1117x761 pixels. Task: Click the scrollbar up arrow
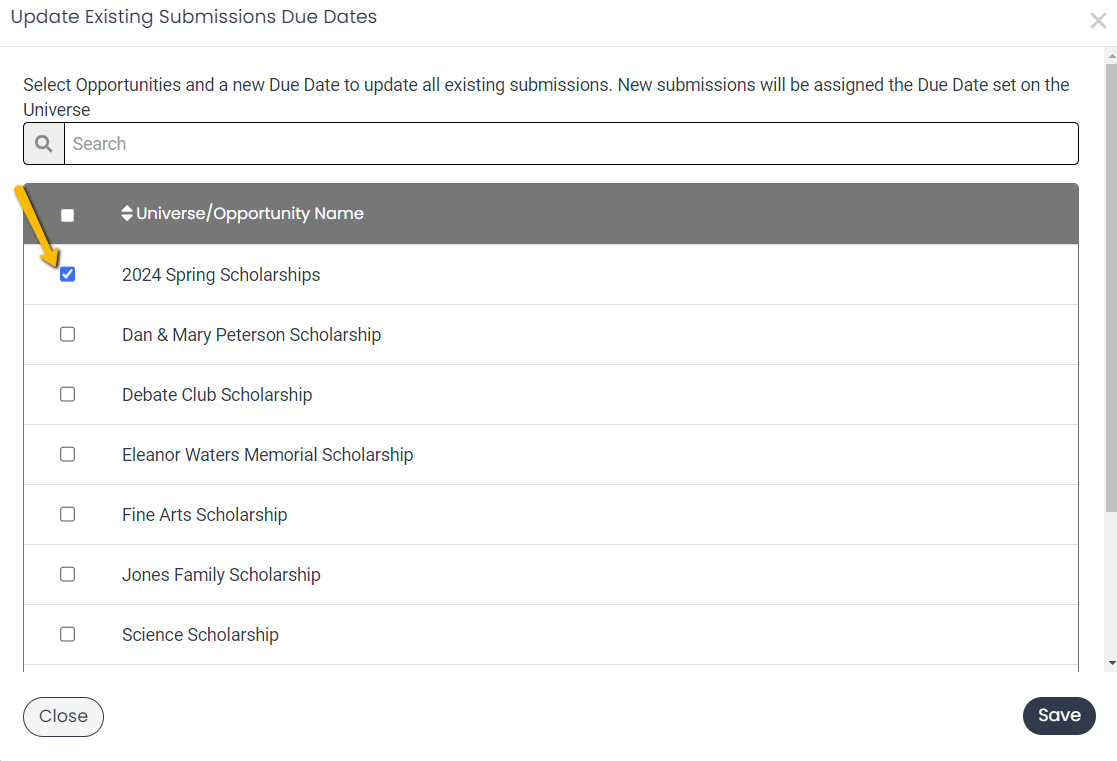[1111, 56]
